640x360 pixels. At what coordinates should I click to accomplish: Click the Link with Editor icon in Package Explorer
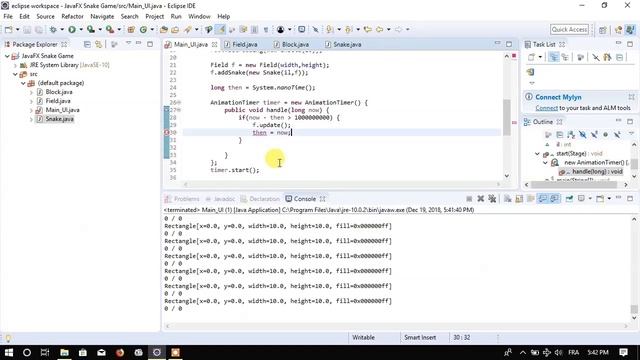pos(98,44)
